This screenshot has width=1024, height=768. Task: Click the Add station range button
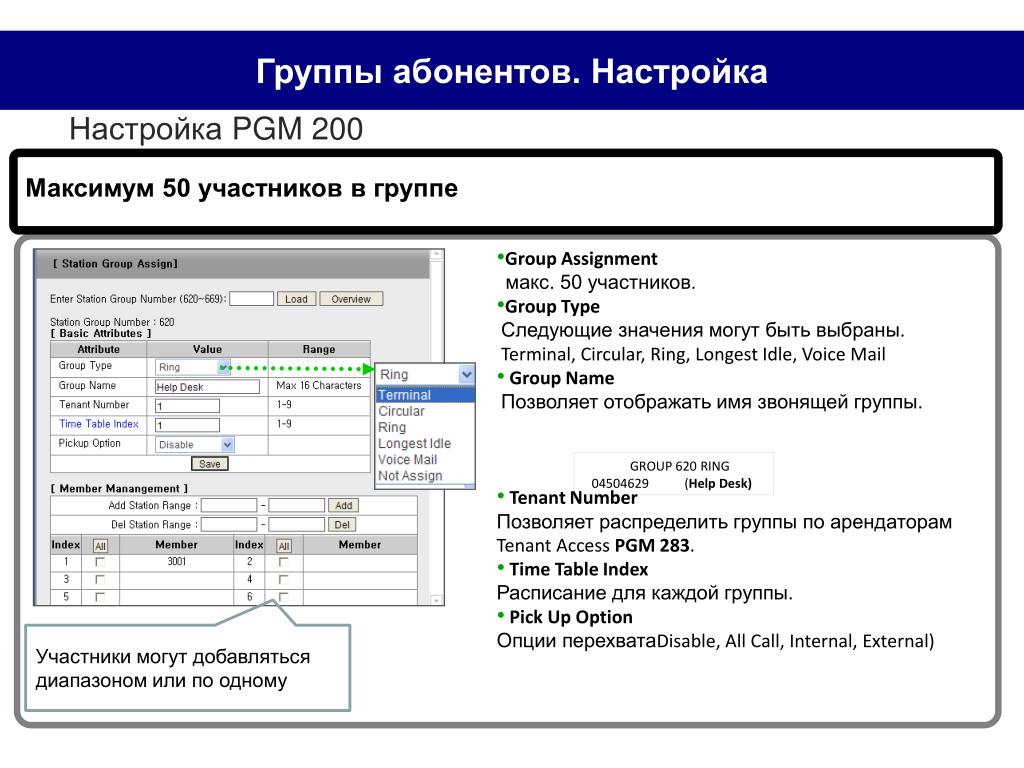[x=344, y=505]
